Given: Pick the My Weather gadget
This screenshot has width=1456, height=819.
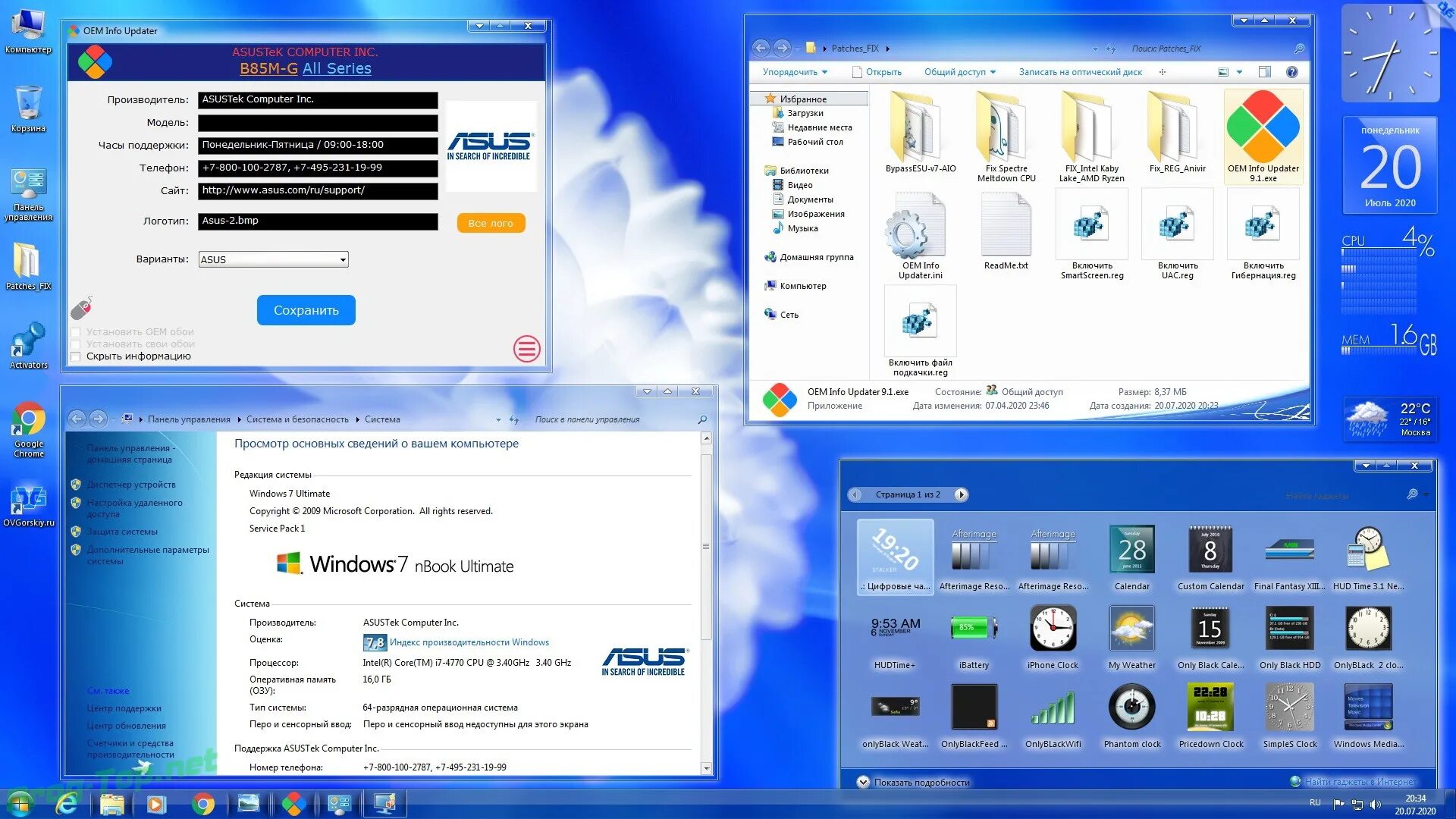Looking at the screenshot, I should [x=1131, y=637].
